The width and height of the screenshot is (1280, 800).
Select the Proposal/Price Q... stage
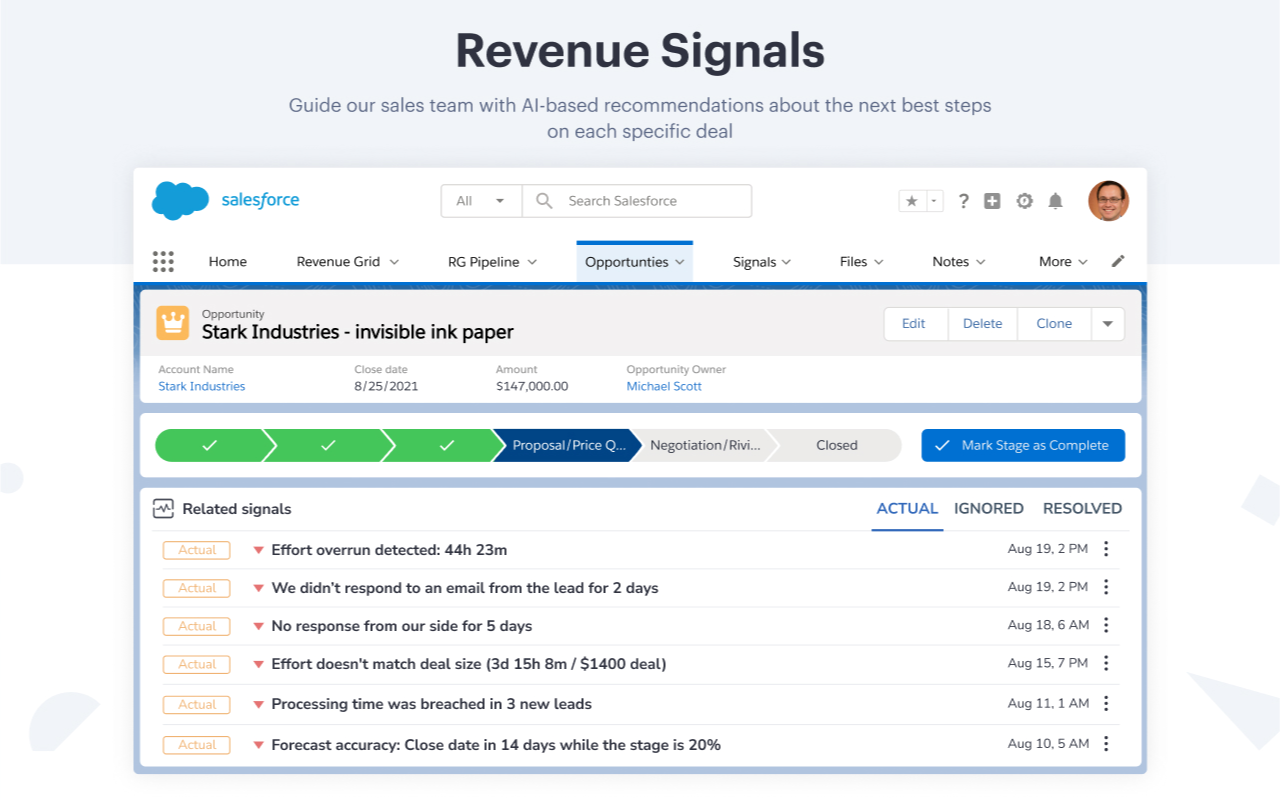tap(569, 446)
